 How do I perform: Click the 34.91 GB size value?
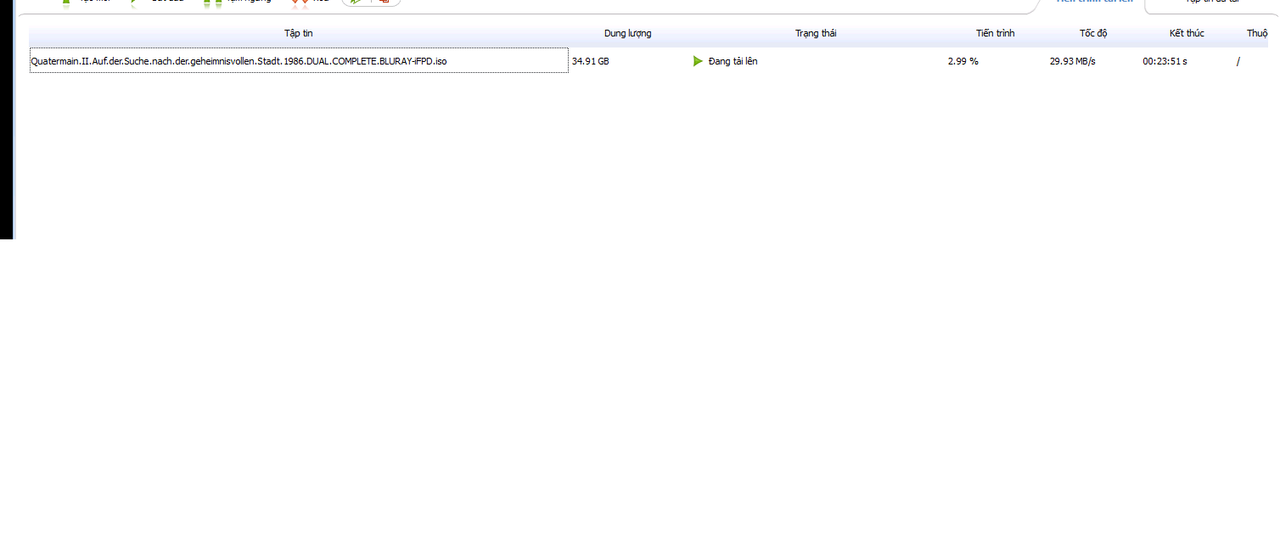click(590, 61)
